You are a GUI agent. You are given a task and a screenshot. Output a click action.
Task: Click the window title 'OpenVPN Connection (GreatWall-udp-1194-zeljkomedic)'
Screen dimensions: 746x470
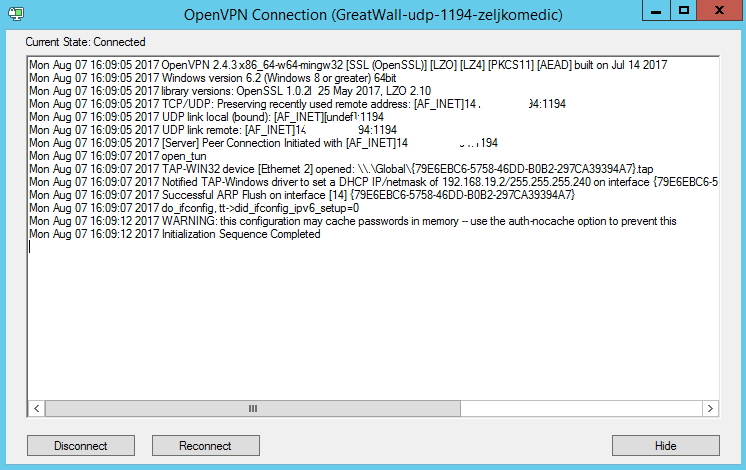pyautogui.click(x=373, y=15)
